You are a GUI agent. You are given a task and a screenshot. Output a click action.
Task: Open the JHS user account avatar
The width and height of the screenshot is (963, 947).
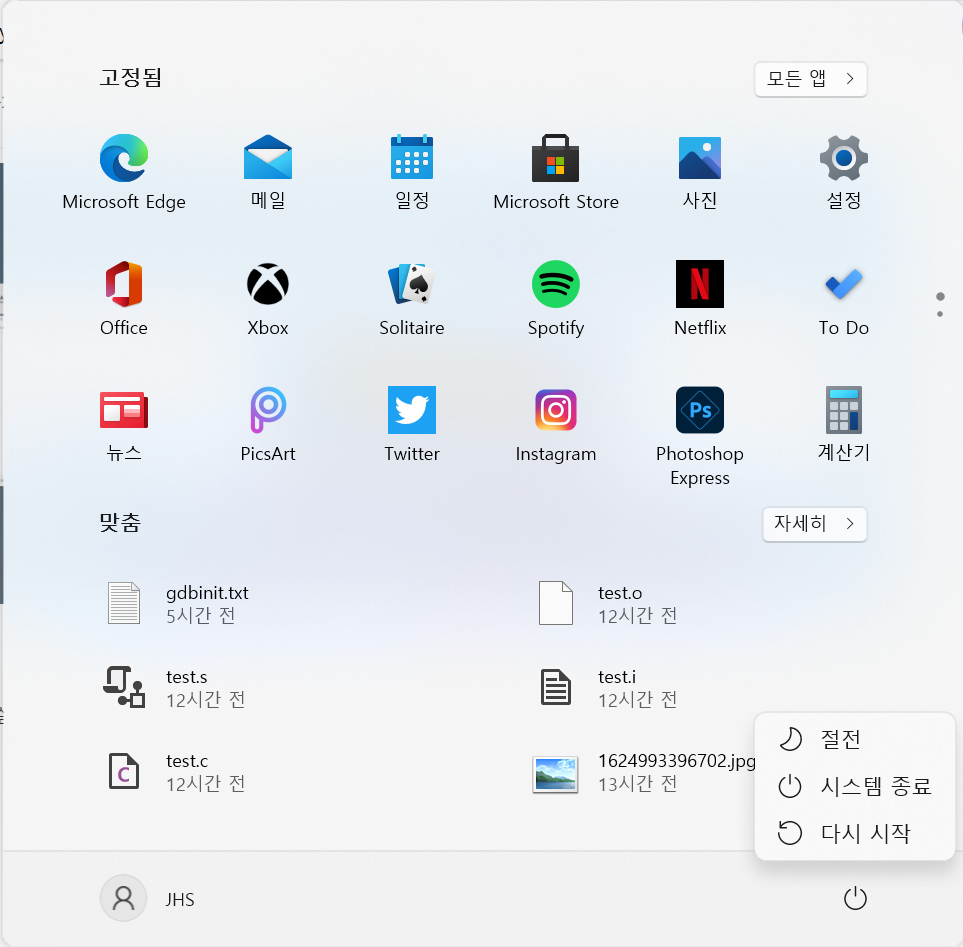tap(123, 898)
